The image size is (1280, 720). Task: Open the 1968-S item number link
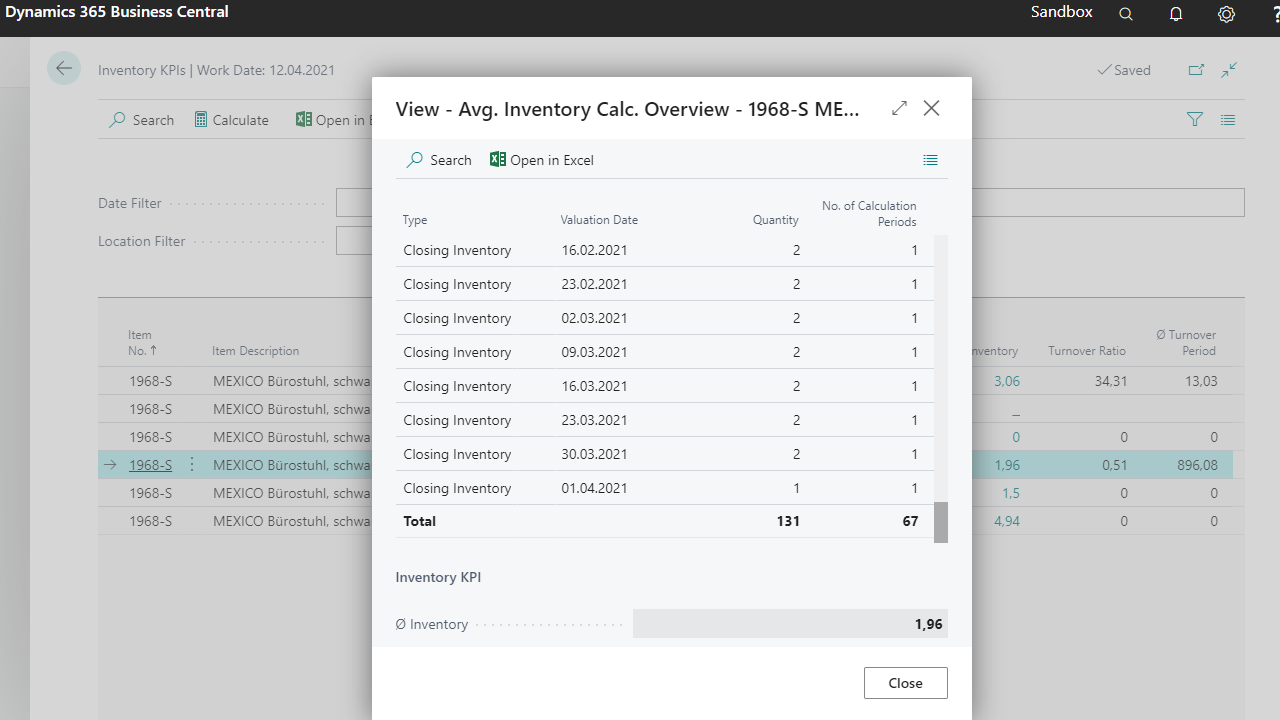click(x=150, y=465)
